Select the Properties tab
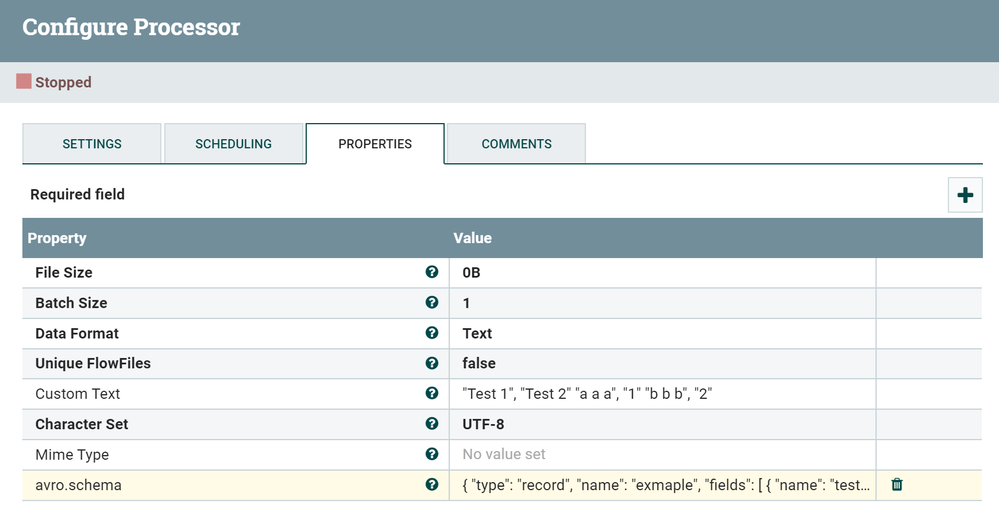Screen dimensions: 999x515 [x=375, y=143]
